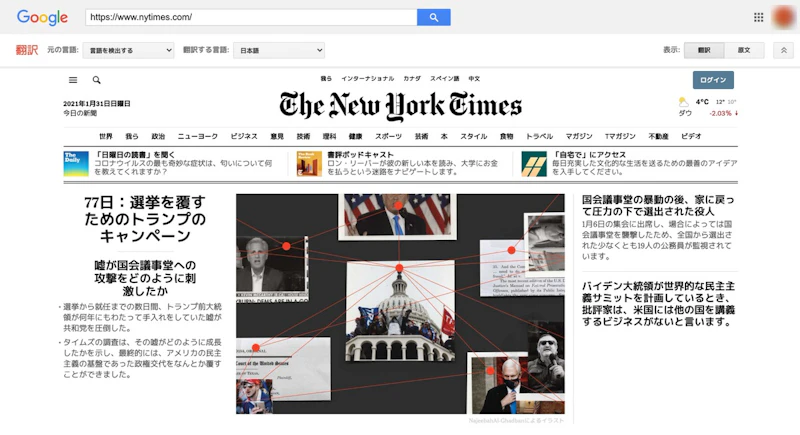Open the ニューヨーク section
Screen dimensions: 800x435
[197, 136]
